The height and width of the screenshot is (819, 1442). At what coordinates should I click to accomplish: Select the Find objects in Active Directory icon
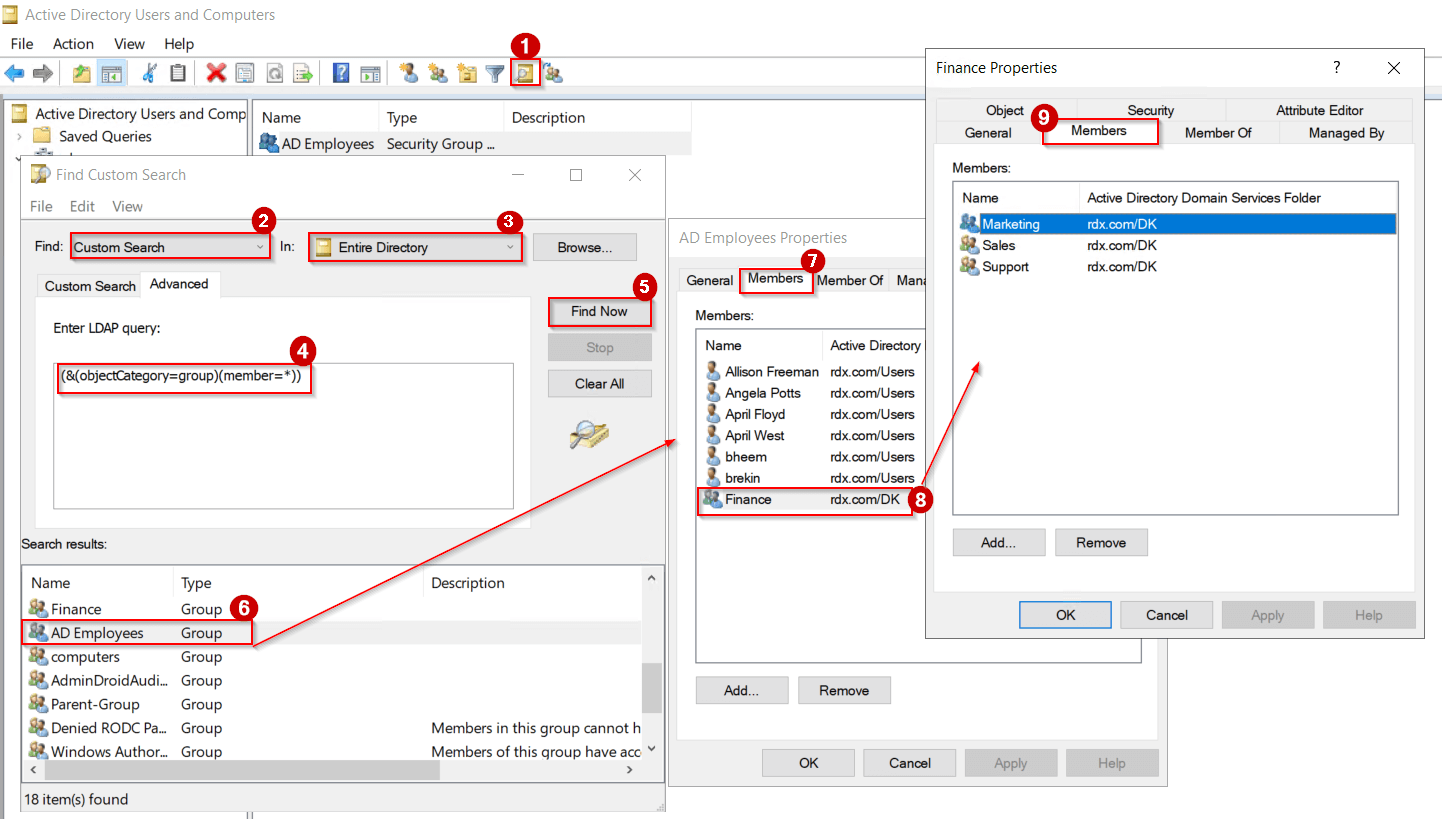pos(524,72)
